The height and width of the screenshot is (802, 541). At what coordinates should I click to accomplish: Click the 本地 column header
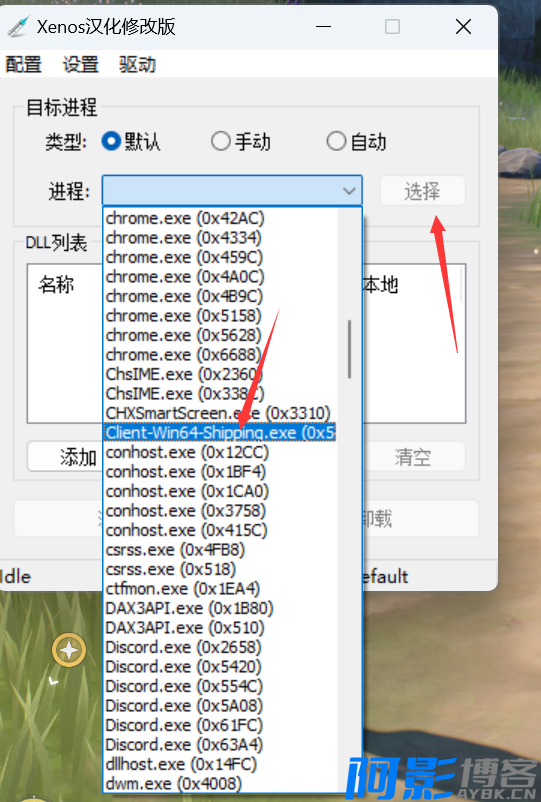pyautogui.click(x=380, y=284)
